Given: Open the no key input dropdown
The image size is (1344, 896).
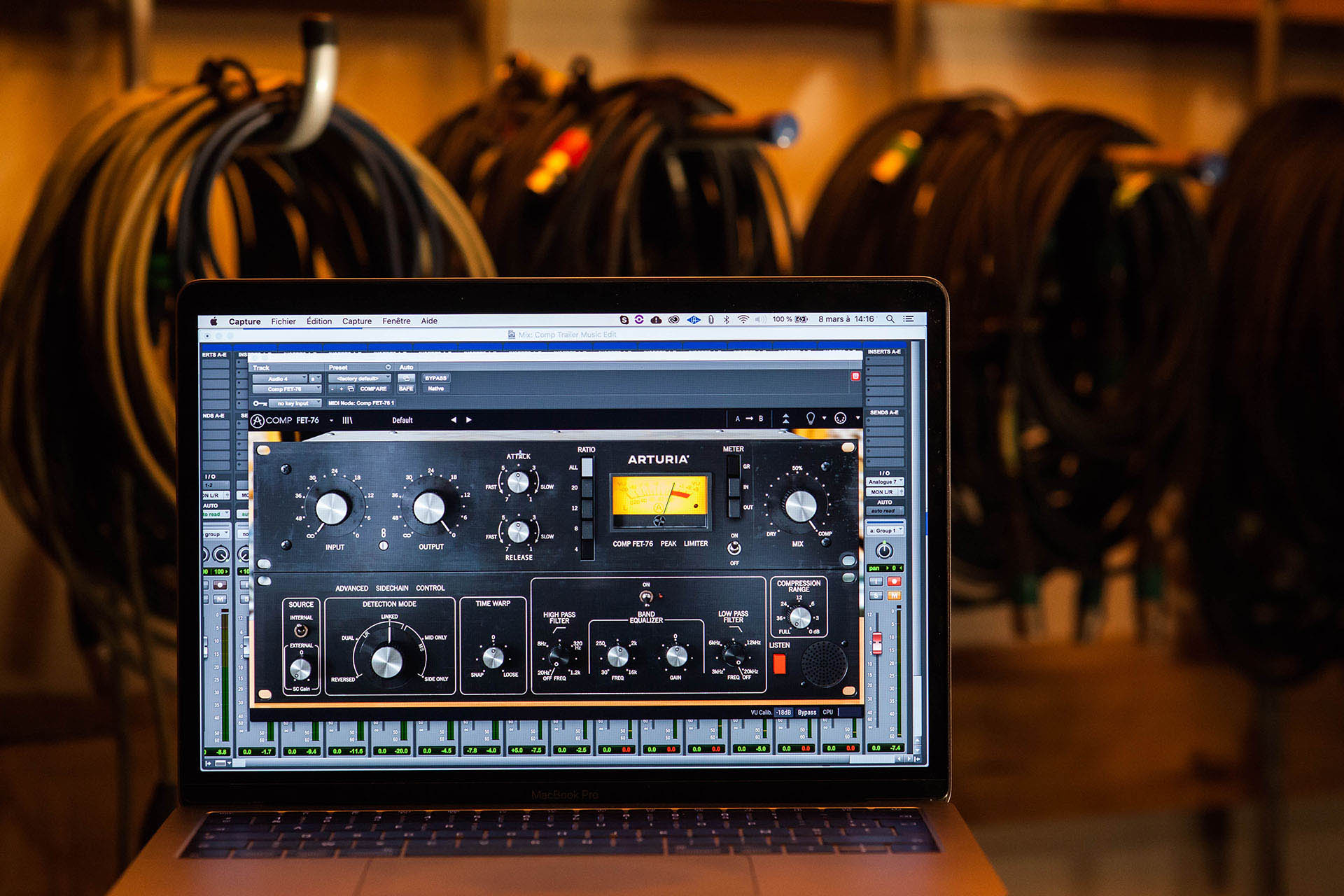Looking at the screenshot, I should 295,403.
